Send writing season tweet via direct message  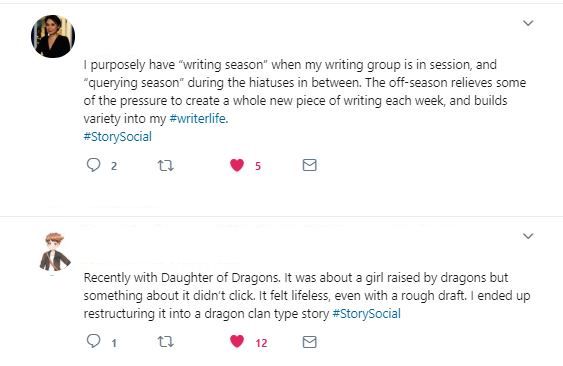point(310,165)
